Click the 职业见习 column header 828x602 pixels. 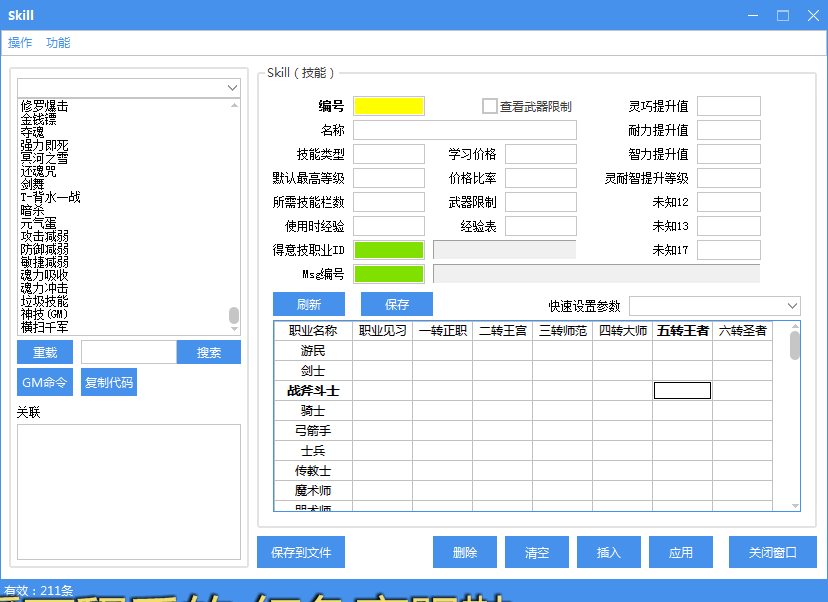tap(382, 331)
